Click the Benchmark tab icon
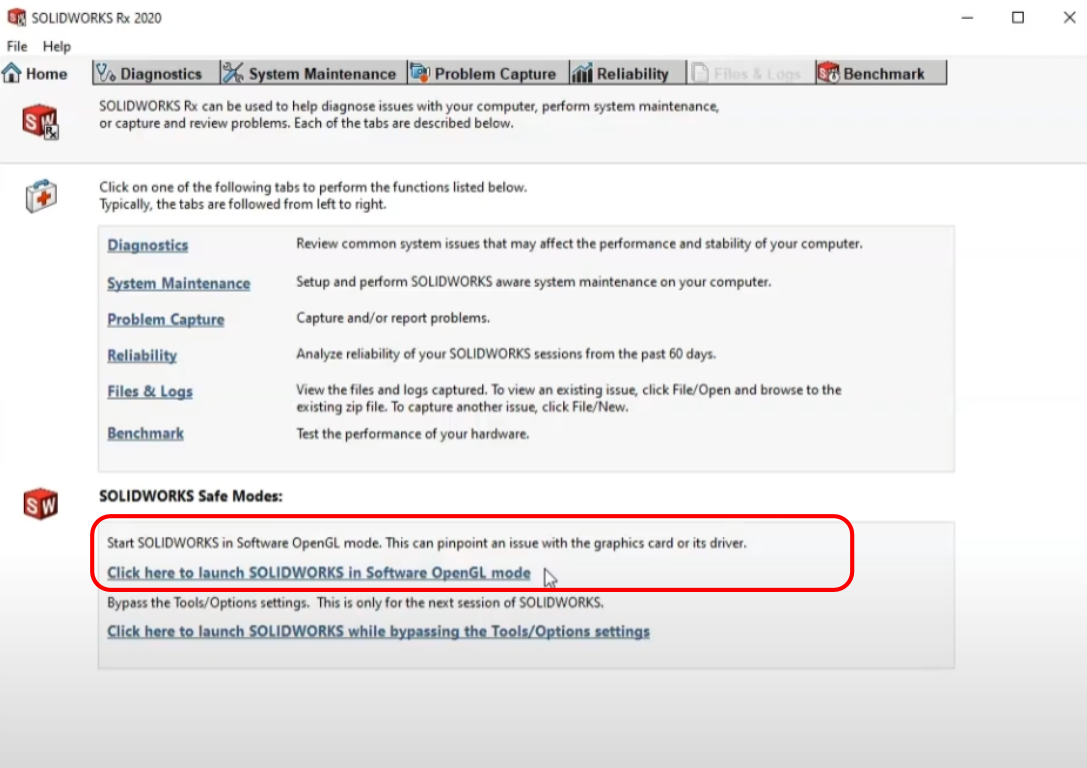The width and height of the screenshot is (1087, 768). [828, 73]
